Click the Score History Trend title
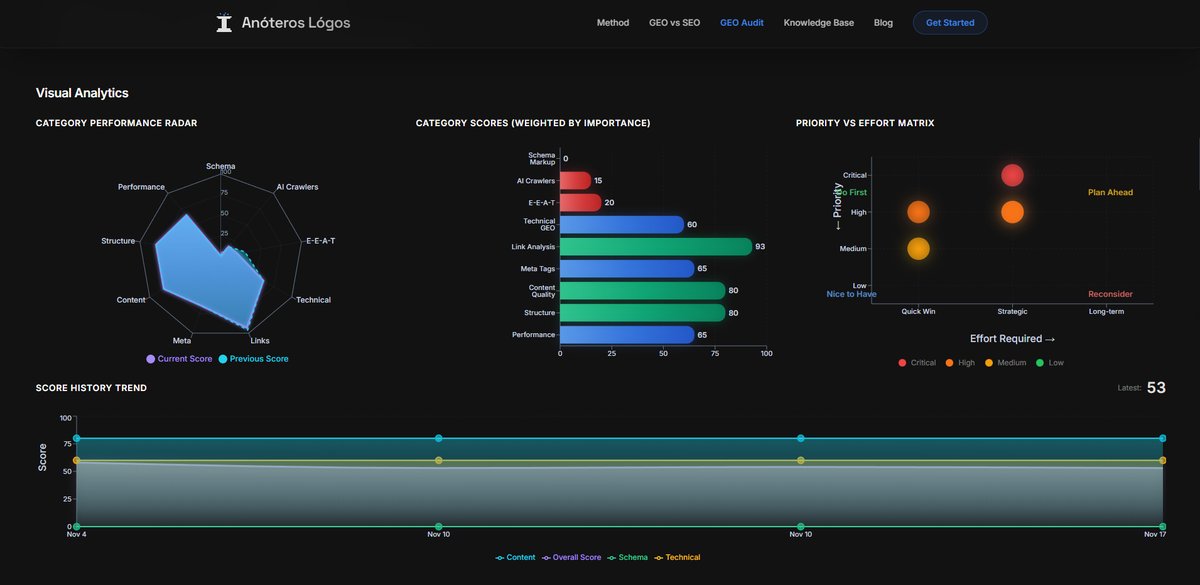This screenshot has height=585, width=1200. click(91, 388)
